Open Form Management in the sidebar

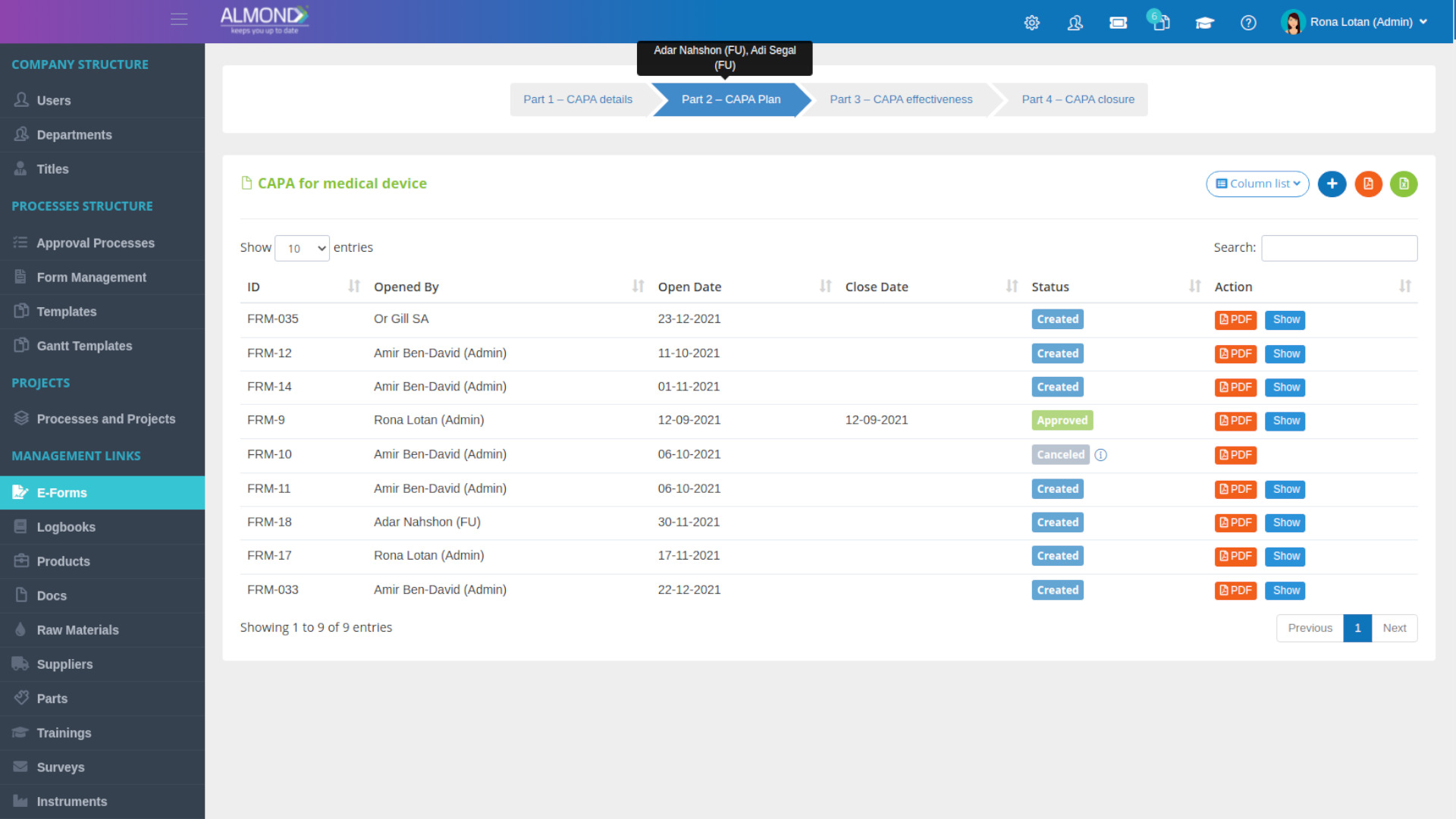[x=102, y=278]
